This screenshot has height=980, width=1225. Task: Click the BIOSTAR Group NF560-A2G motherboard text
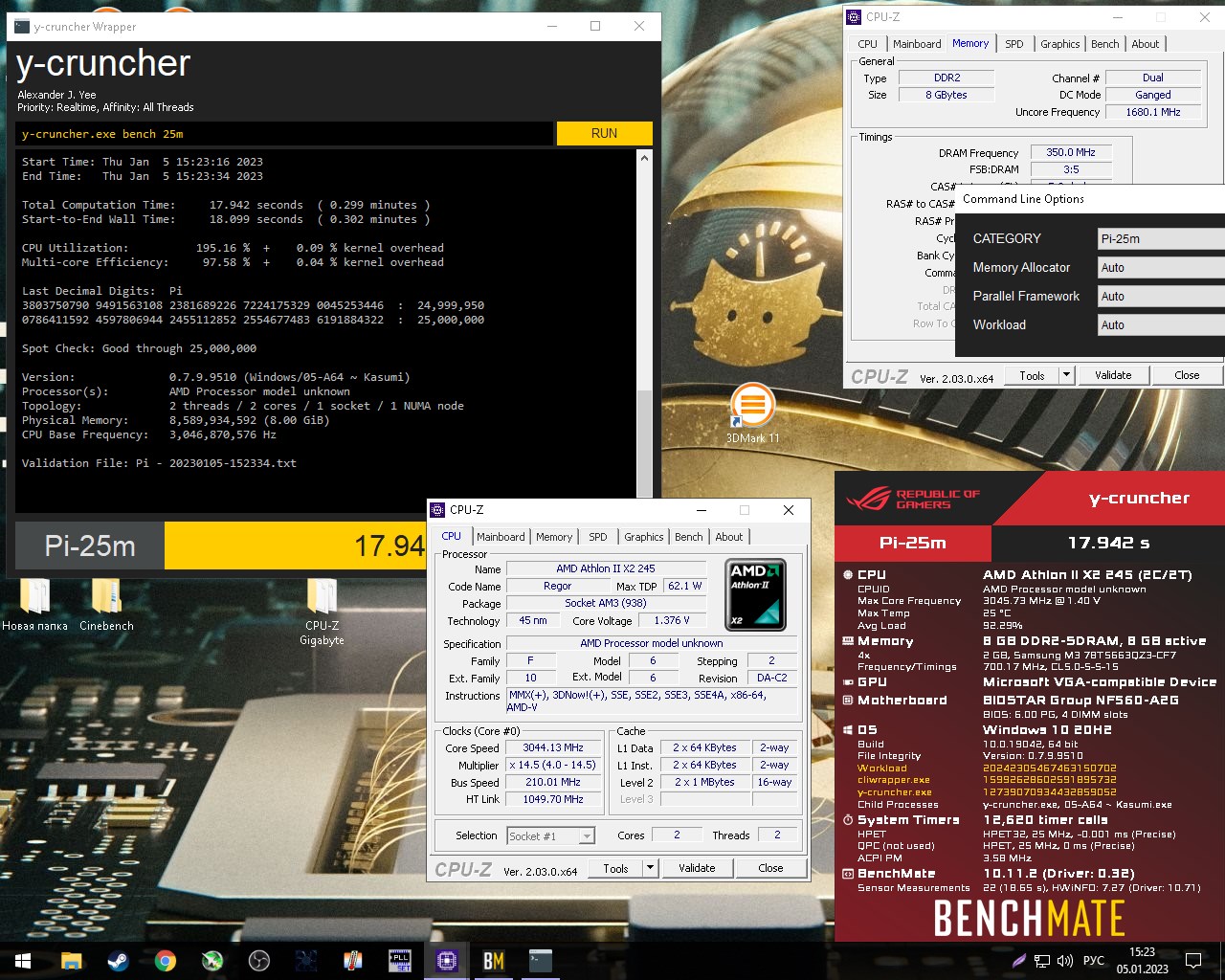pos(1080,701)
